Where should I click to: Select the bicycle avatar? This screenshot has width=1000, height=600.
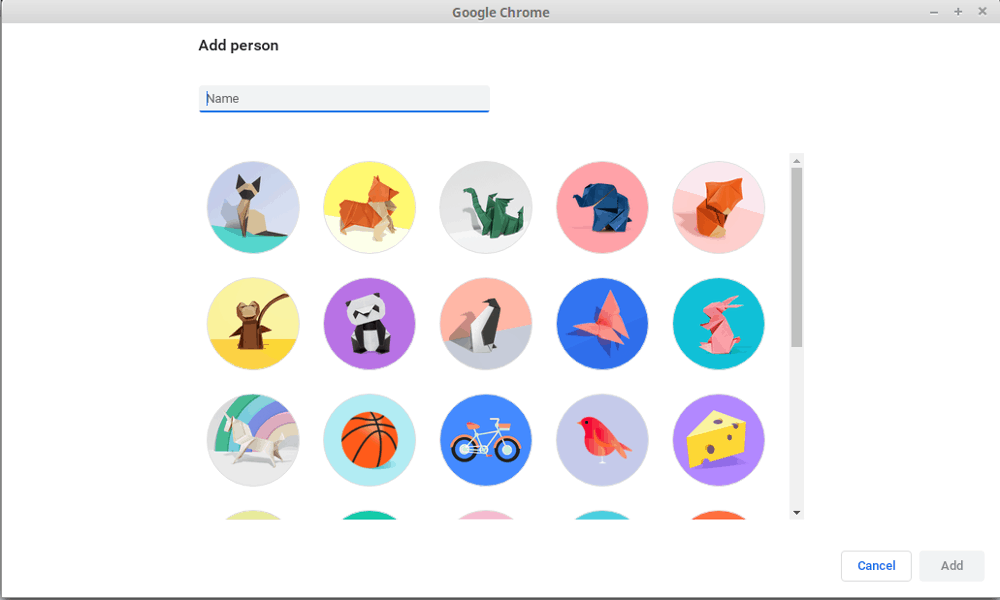(x=485, y=440)
